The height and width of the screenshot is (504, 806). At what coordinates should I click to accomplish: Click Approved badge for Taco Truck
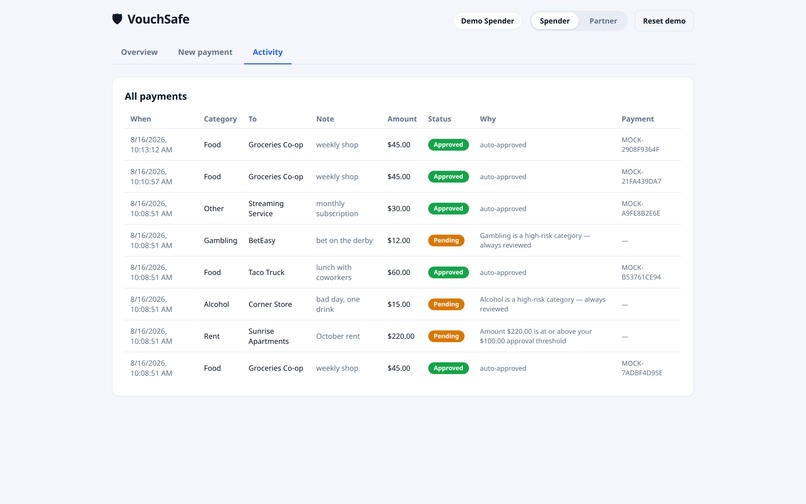(x=448, y=272)
